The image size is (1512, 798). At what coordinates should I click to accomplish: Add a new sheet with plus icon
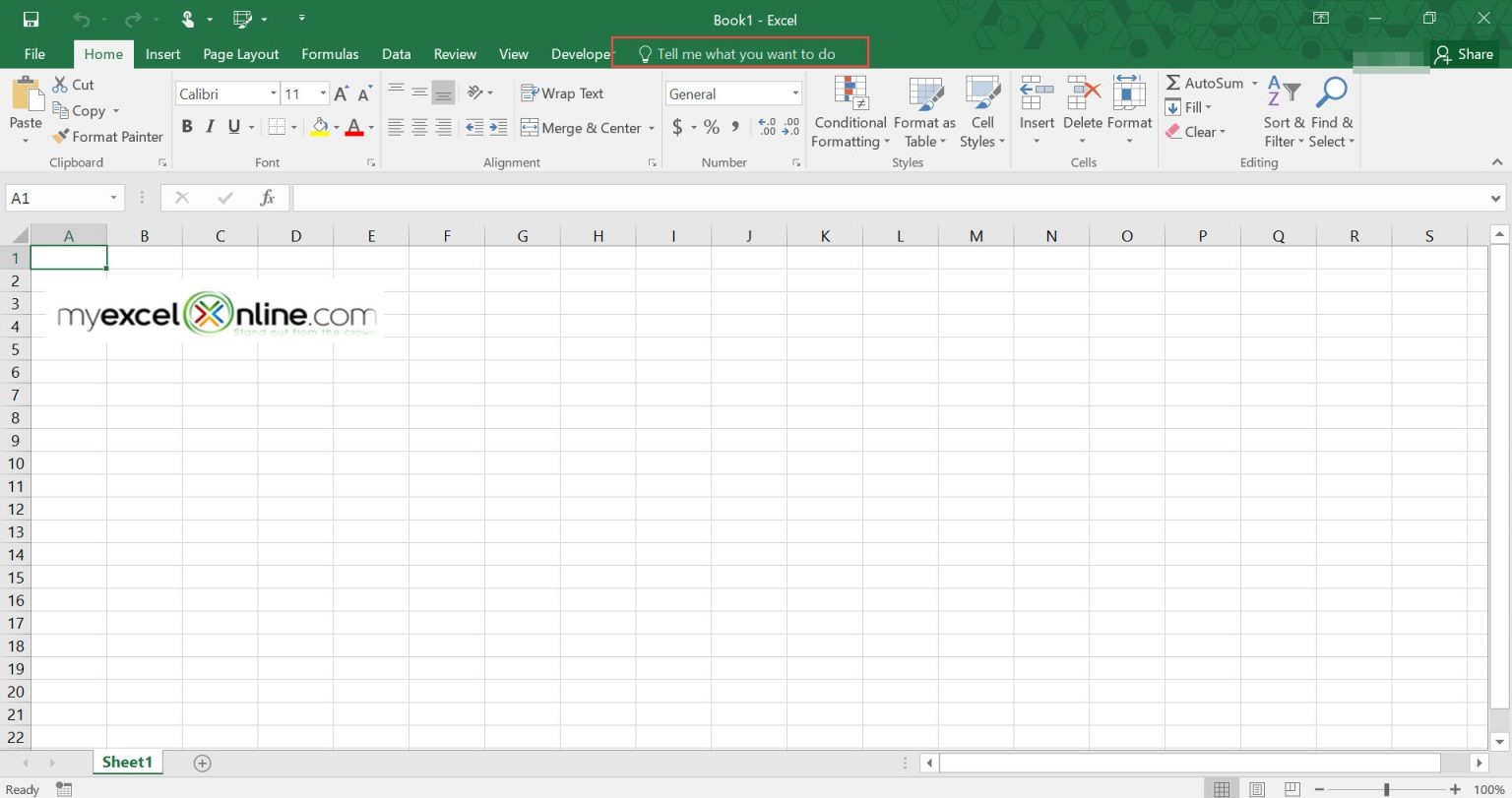pos(202,763)
